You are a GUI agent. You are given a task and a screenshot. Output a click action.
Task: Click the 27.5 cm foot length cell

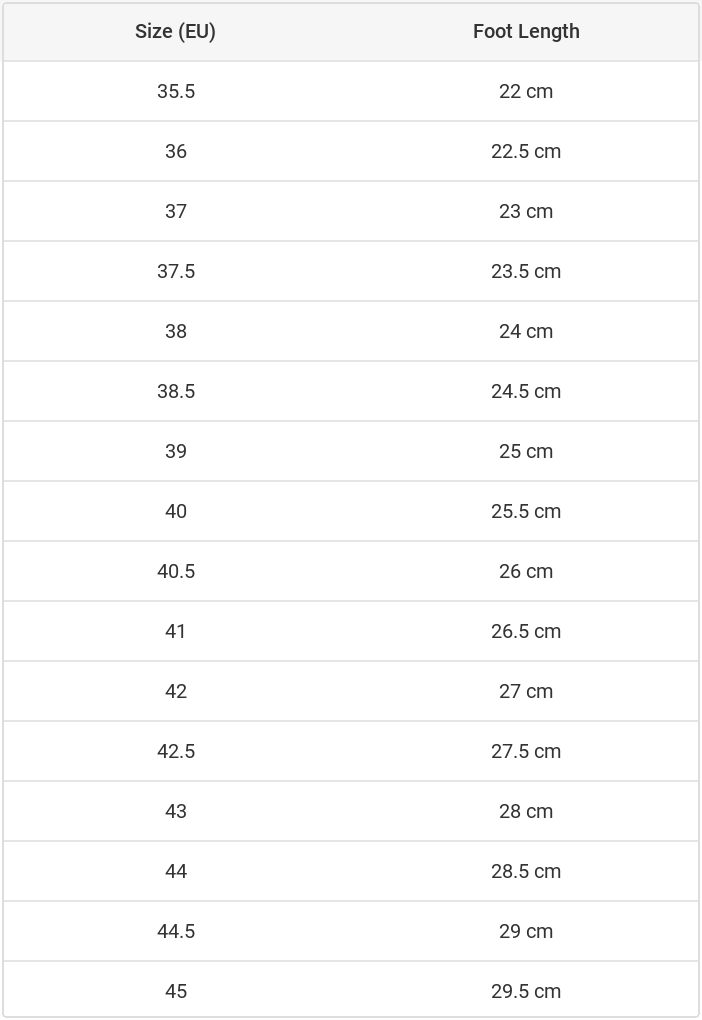point(526,751)
